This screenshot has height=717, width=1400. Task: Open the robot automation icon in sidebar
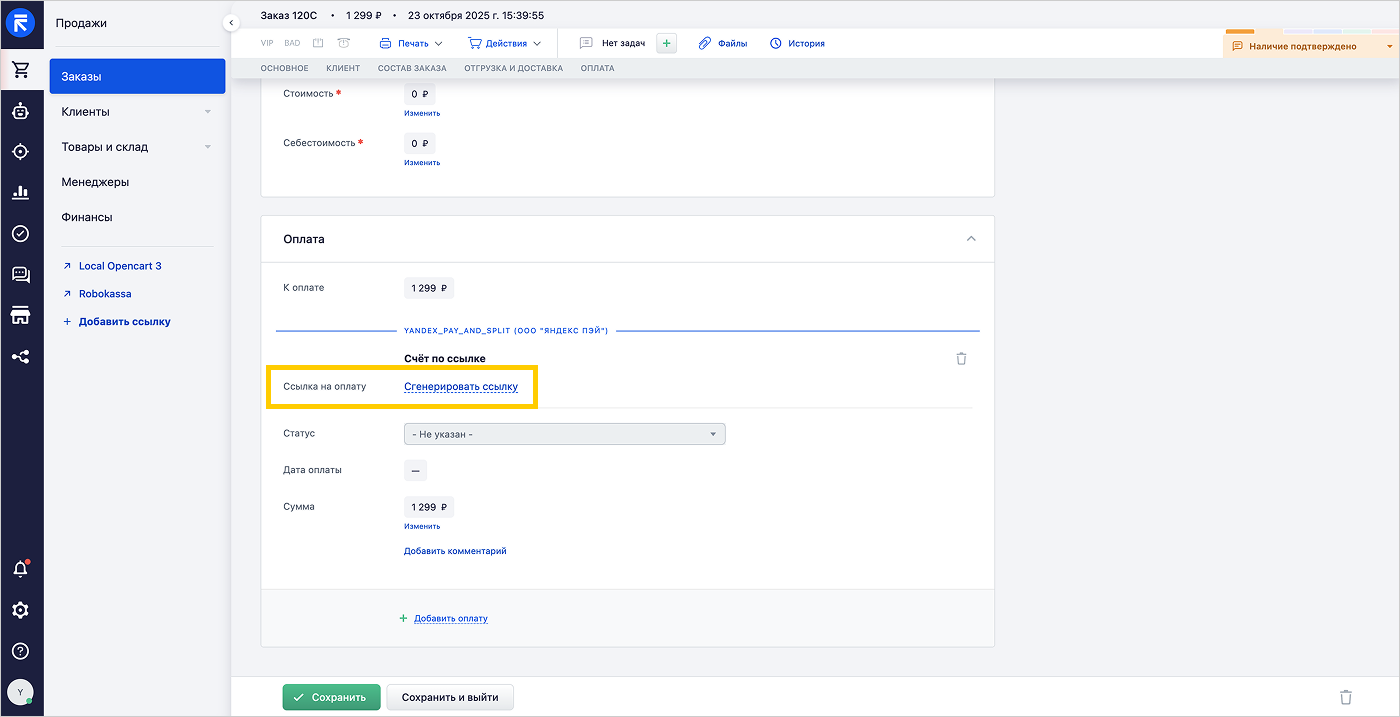[x=20, y=111]
